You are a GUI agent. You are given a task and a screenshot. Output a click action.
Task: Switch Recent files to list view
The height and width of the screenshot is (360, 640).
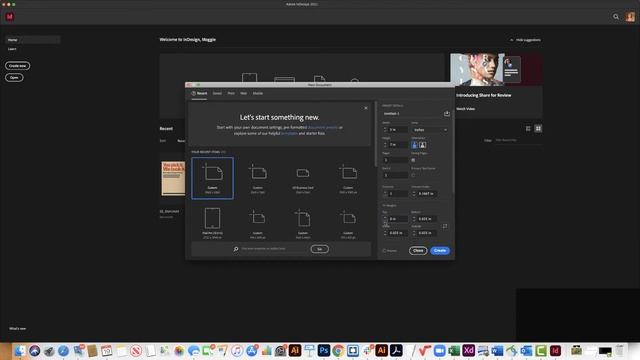(x=528, y=129)
